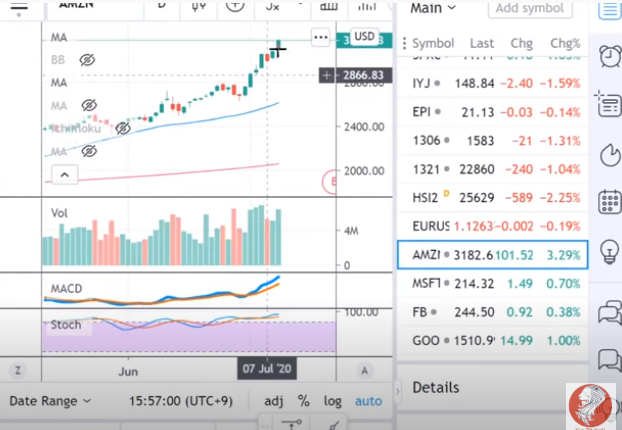This screenshot has width=622, height=430.
Task: Toggle auto scale mode
Action: coord(368,401)
